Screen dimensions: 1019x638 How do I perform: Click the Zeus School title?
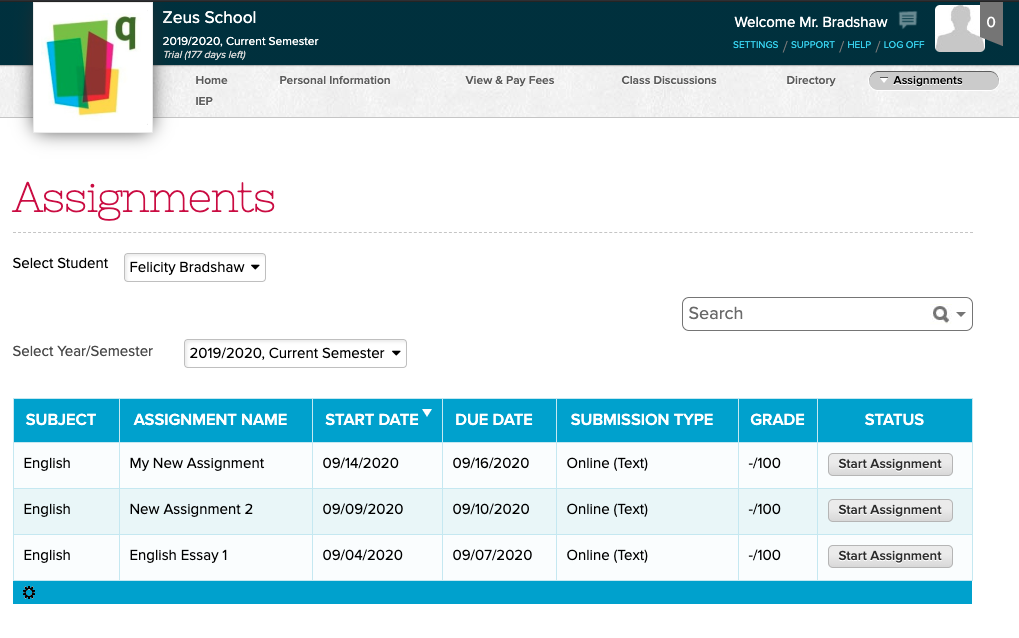coord(209,18)
